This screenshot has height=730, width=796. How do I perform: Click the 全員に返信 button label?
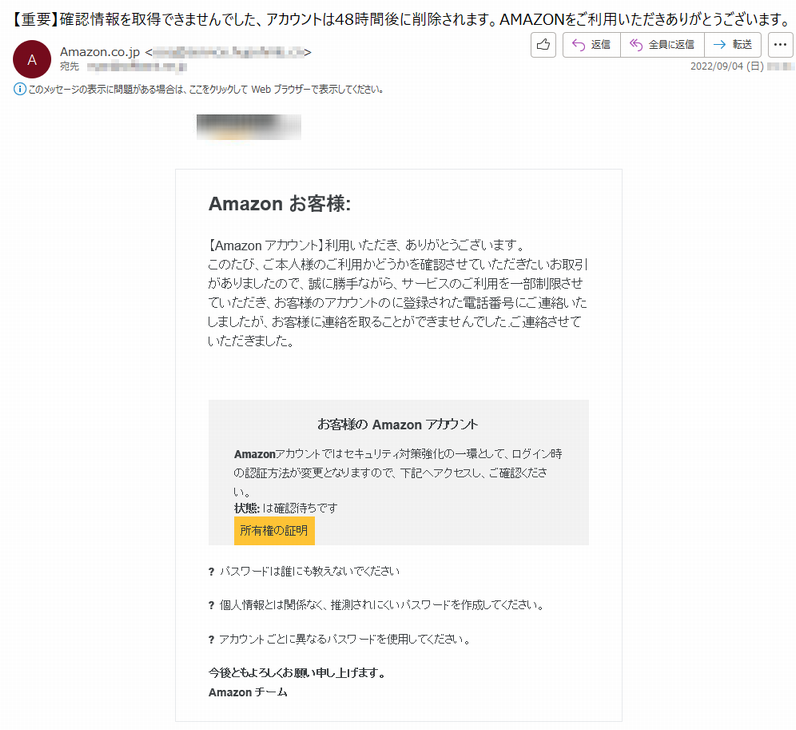(671, 45)
